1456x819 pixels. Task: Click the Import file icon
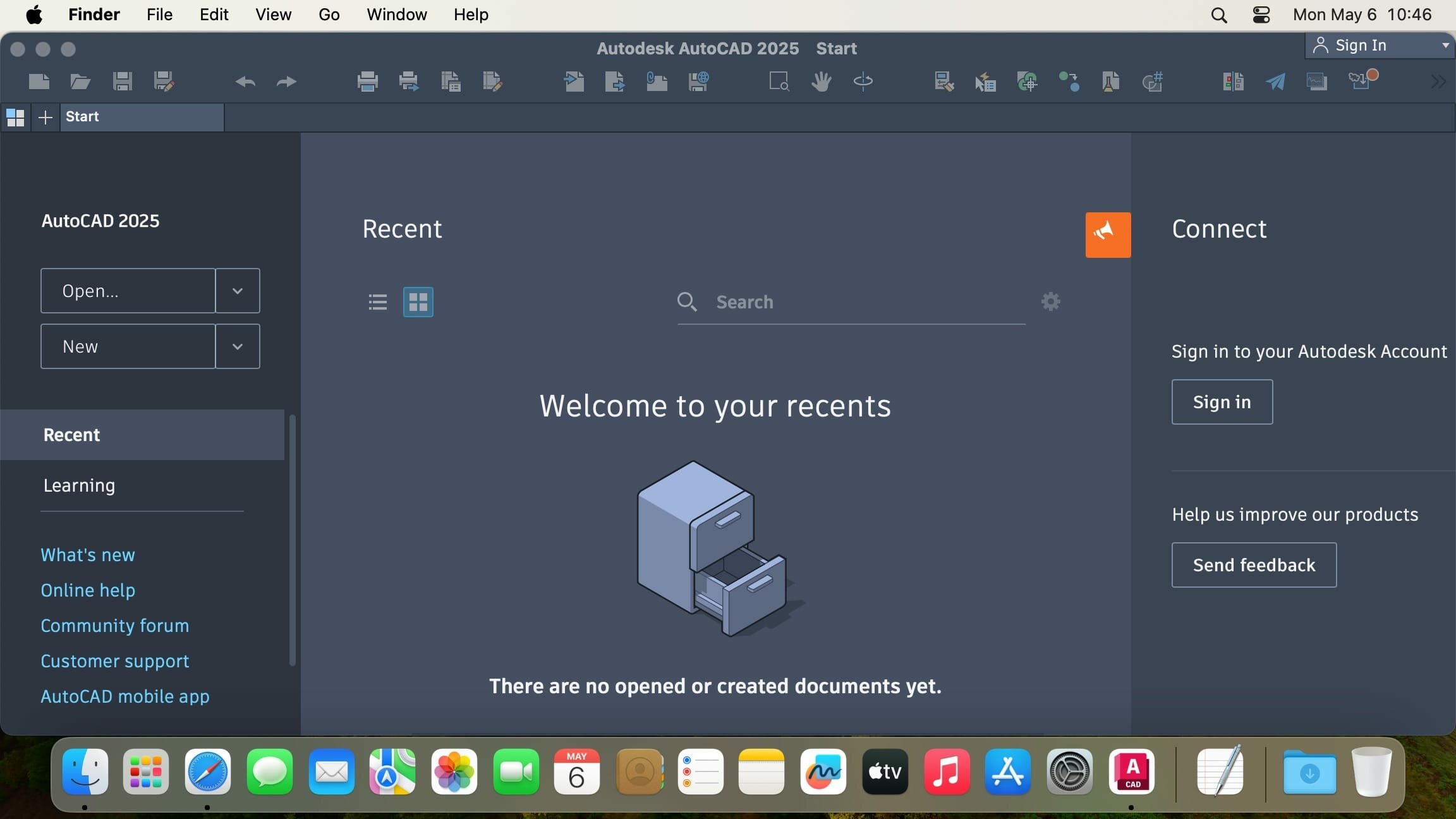coord(574,82)
